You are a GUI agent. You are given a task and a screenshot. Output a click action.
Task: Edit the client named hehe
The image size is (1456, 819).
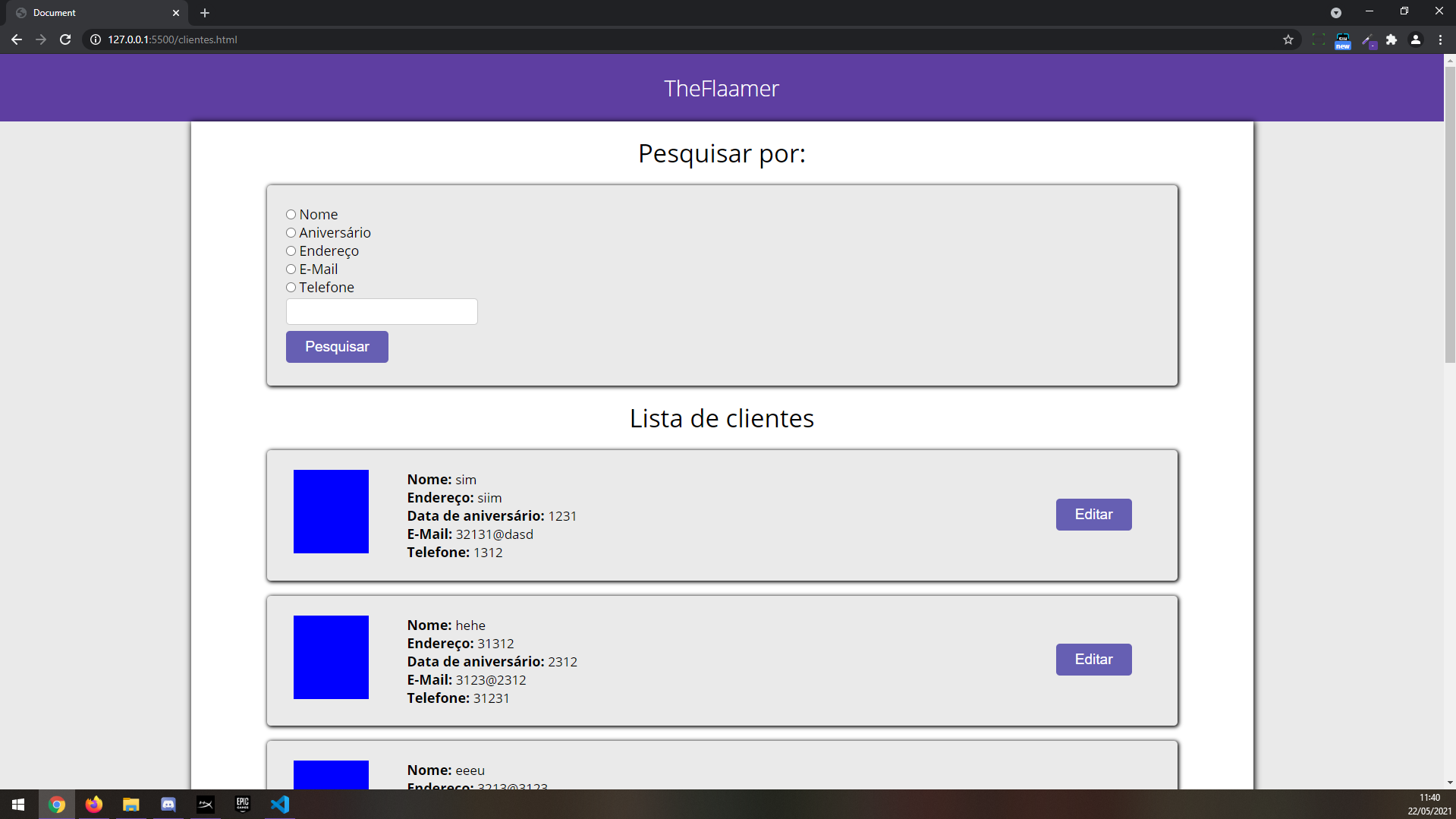pos(1093,660)
